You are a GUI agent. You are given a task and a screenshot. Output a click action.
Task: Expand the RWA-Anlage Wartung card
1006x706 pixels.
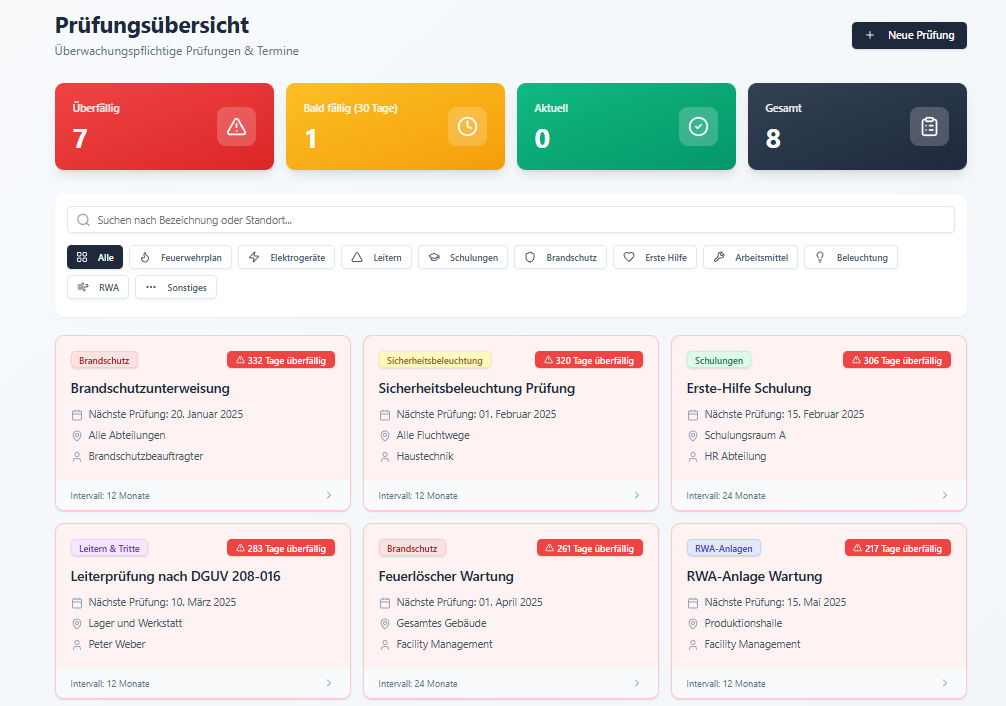(946, 682)
